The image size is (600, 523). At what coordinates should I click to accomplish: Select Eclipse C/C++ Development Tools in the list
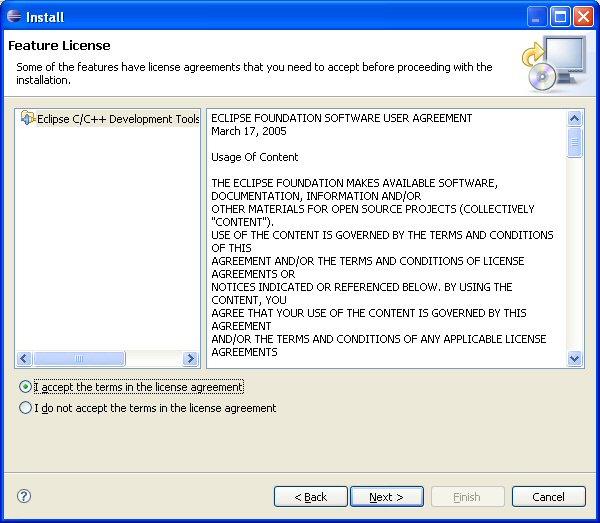point(117,119)
